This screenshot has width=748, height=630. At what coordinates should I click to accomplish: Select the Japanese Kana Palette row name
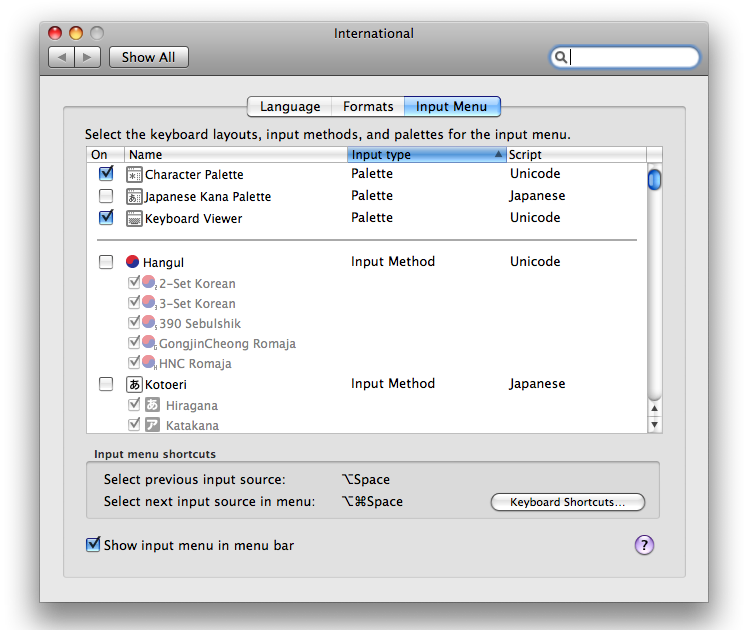(208, 196)
